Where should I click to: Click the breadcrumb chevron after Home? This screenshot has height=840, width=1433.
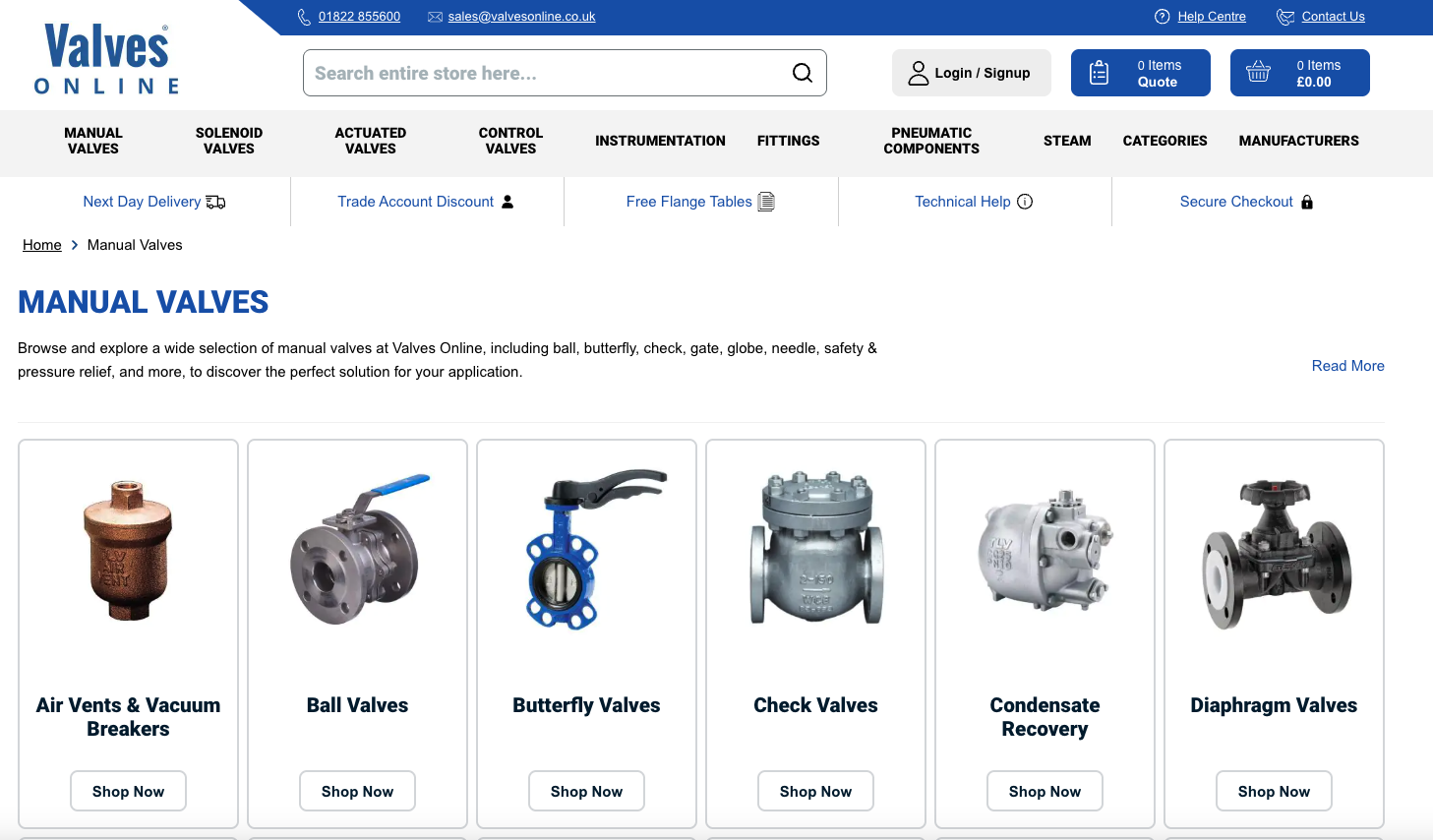75,245
